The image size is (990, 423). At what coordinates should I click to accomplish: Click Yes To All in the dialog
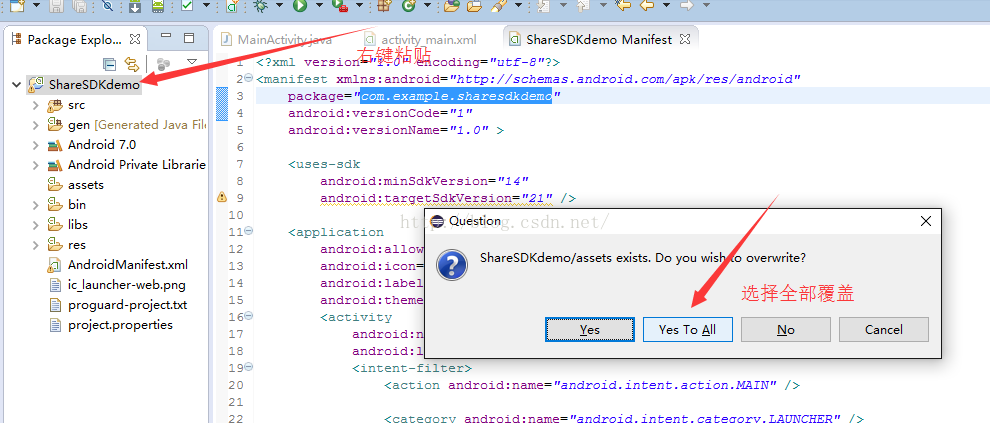pyautogui.click(x=688, y=330)
